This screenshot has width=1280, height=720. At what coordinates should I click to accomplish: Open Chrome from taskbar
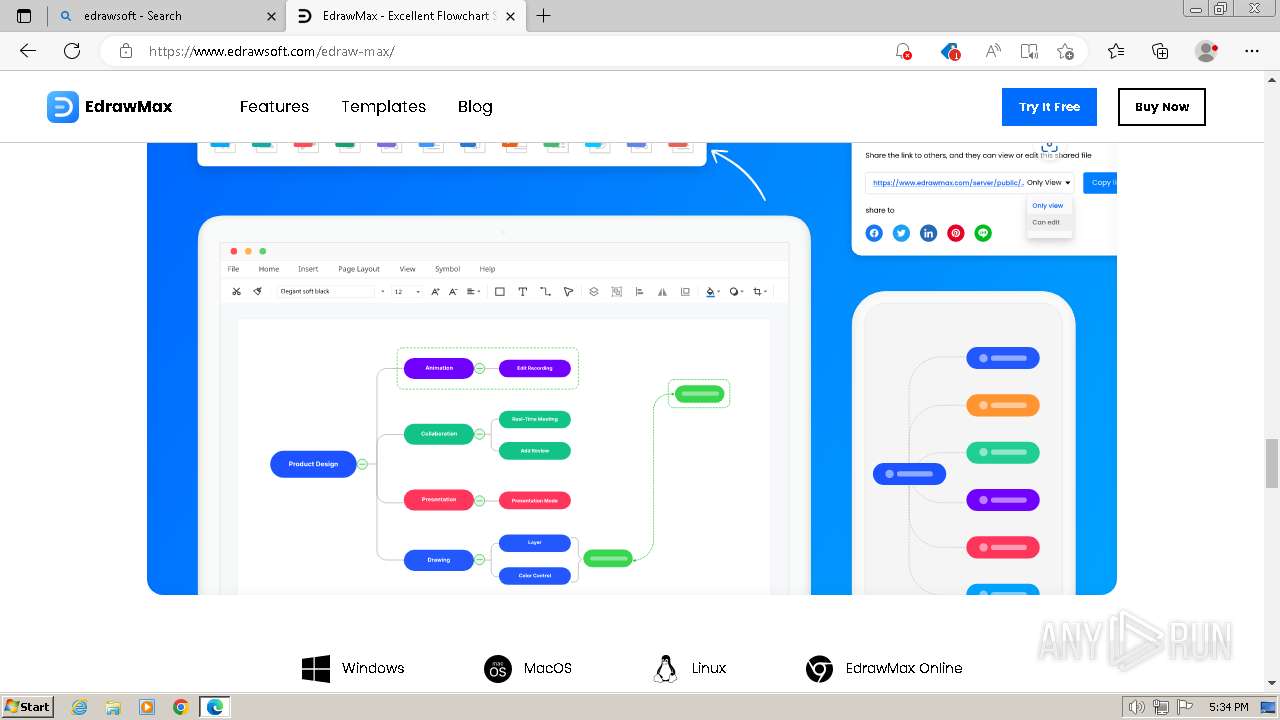180,707
